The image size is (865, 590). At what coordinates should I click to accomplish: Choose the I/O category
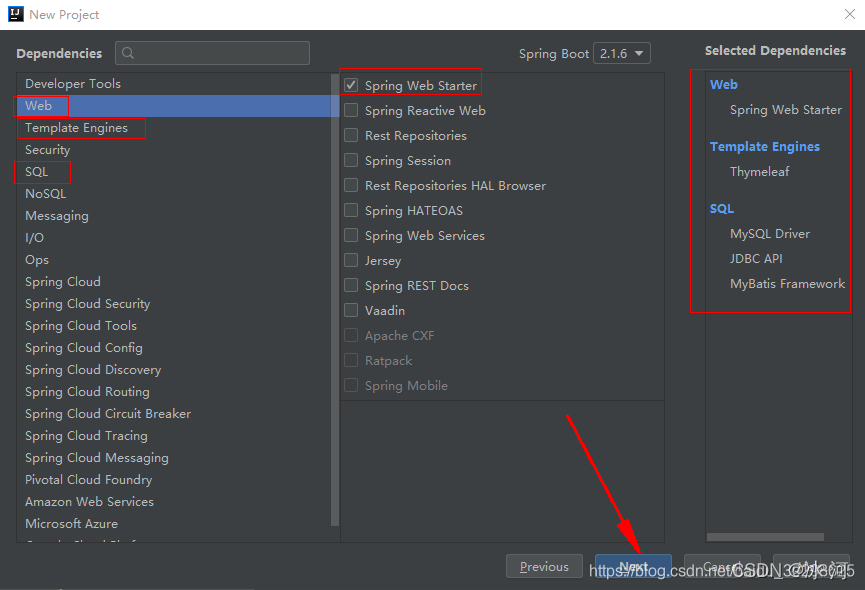click(174, 238)
